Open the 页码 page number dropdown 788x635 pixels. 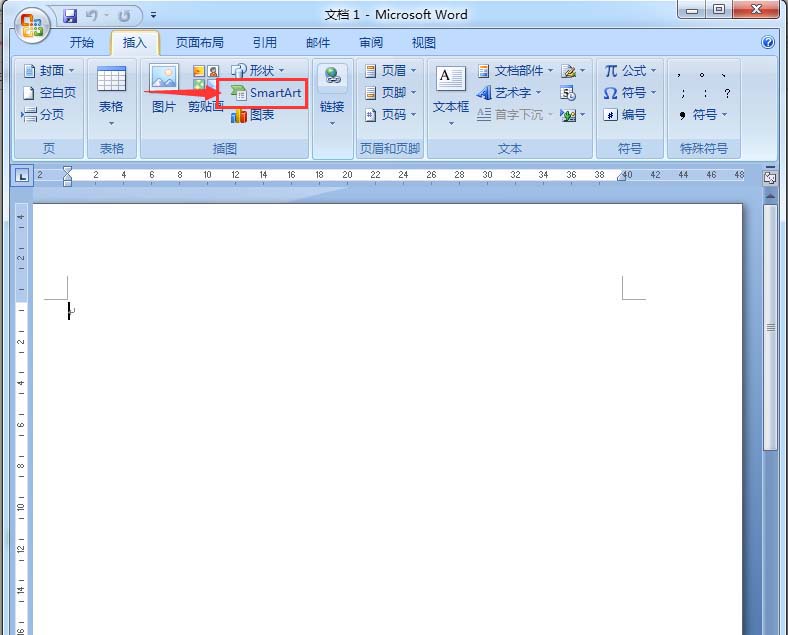click(390, 115)
